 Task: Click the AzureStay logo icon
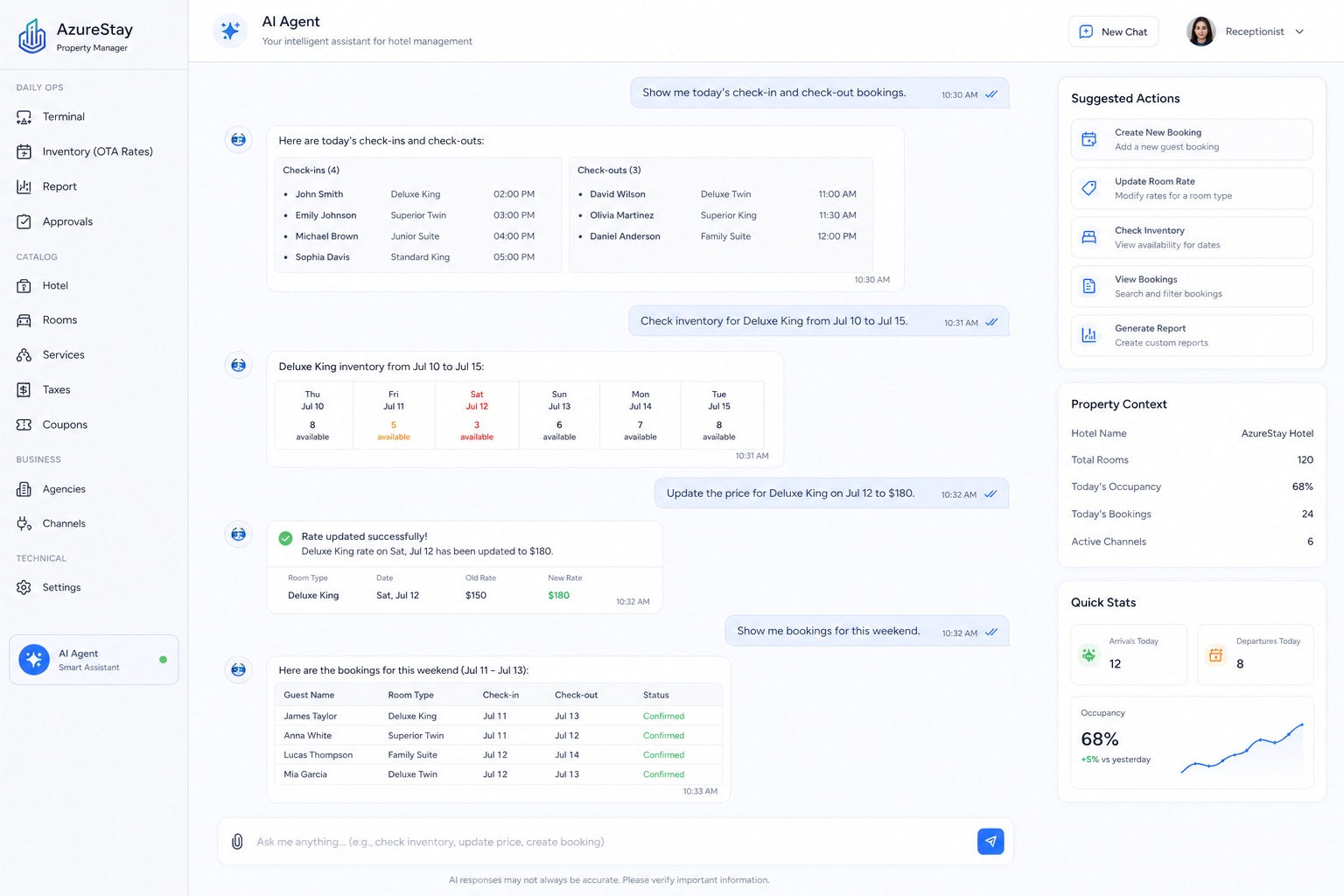[x=32, y=37]
